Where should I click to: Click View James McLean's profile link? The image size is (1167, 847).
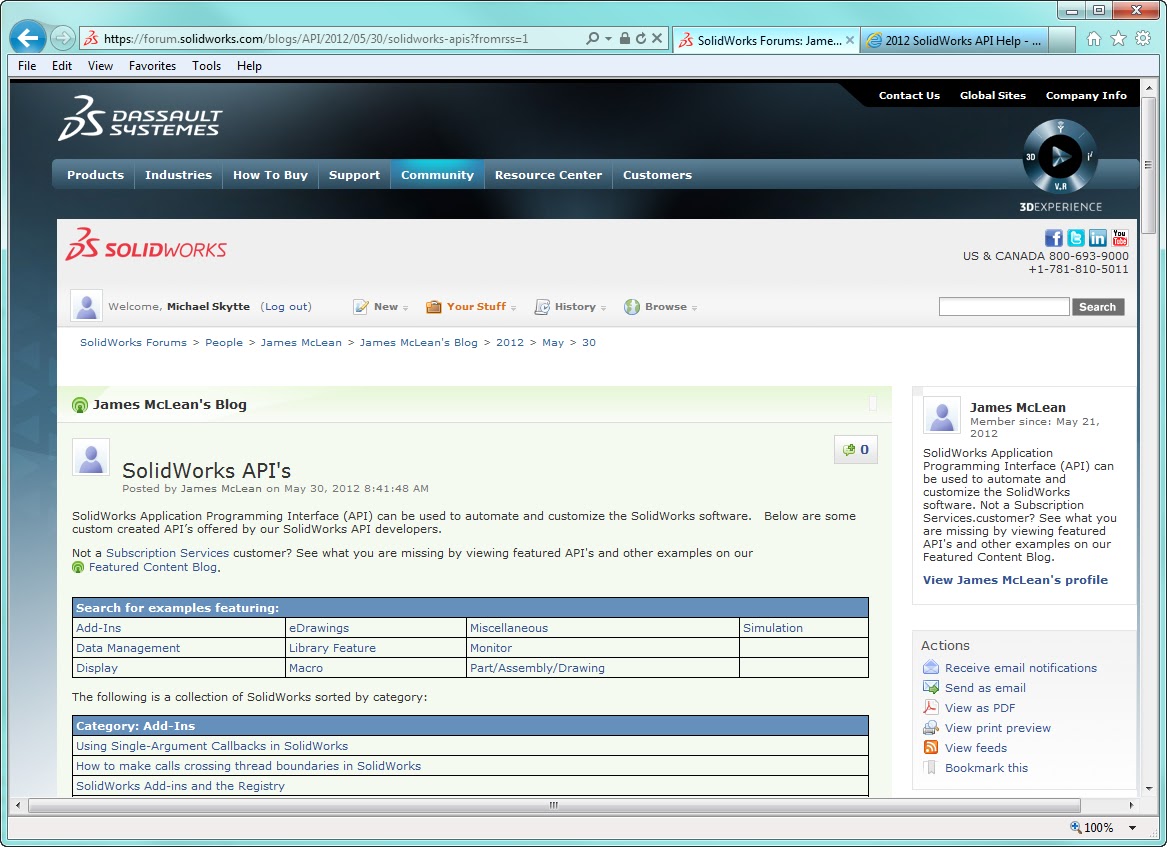[x=1015, y=580]
